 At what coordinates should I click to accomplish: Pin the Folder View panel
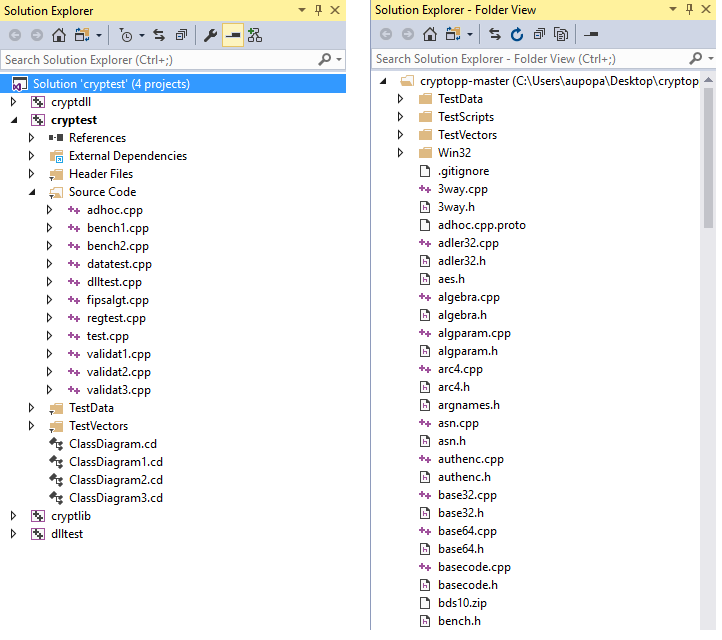coord(689,9)
